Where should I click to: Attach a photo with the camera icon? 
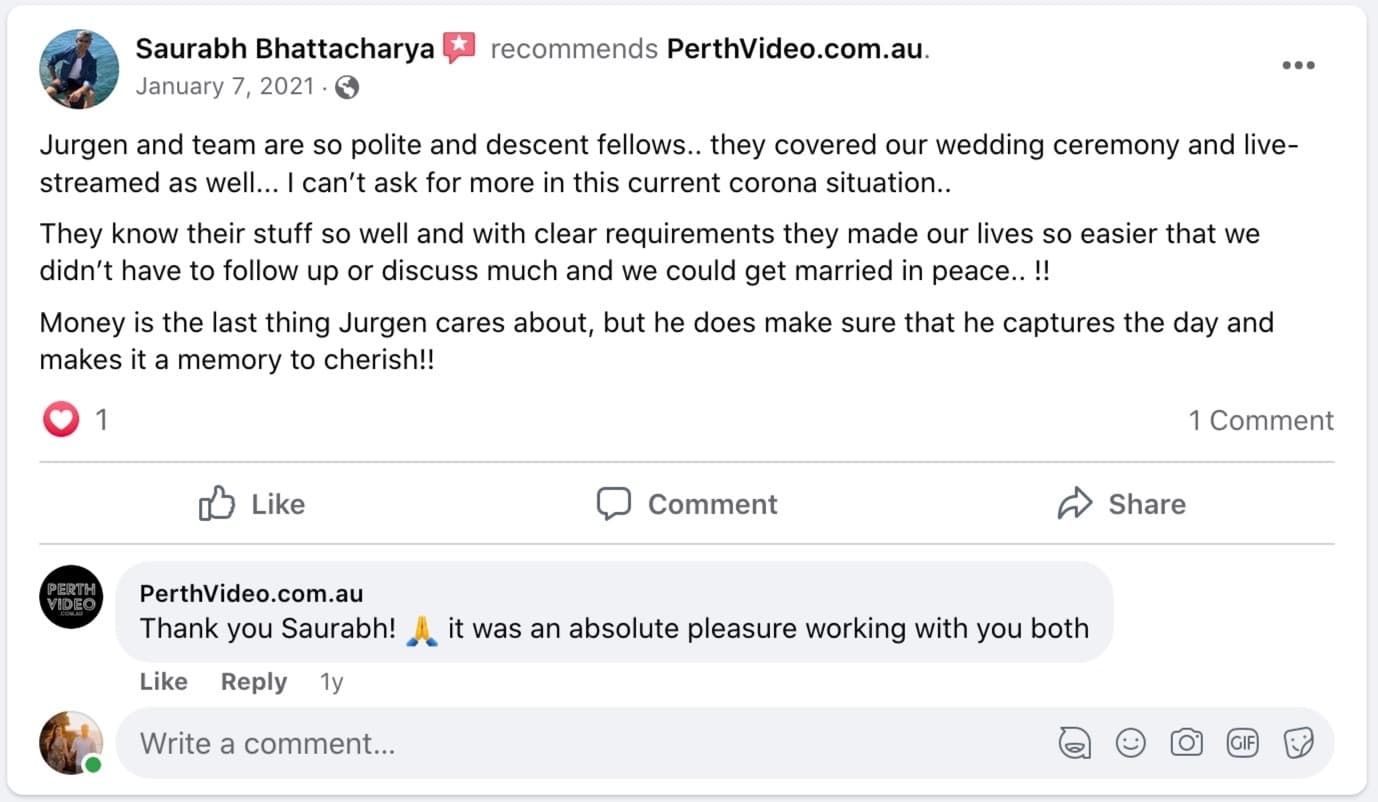point(1187,743)
